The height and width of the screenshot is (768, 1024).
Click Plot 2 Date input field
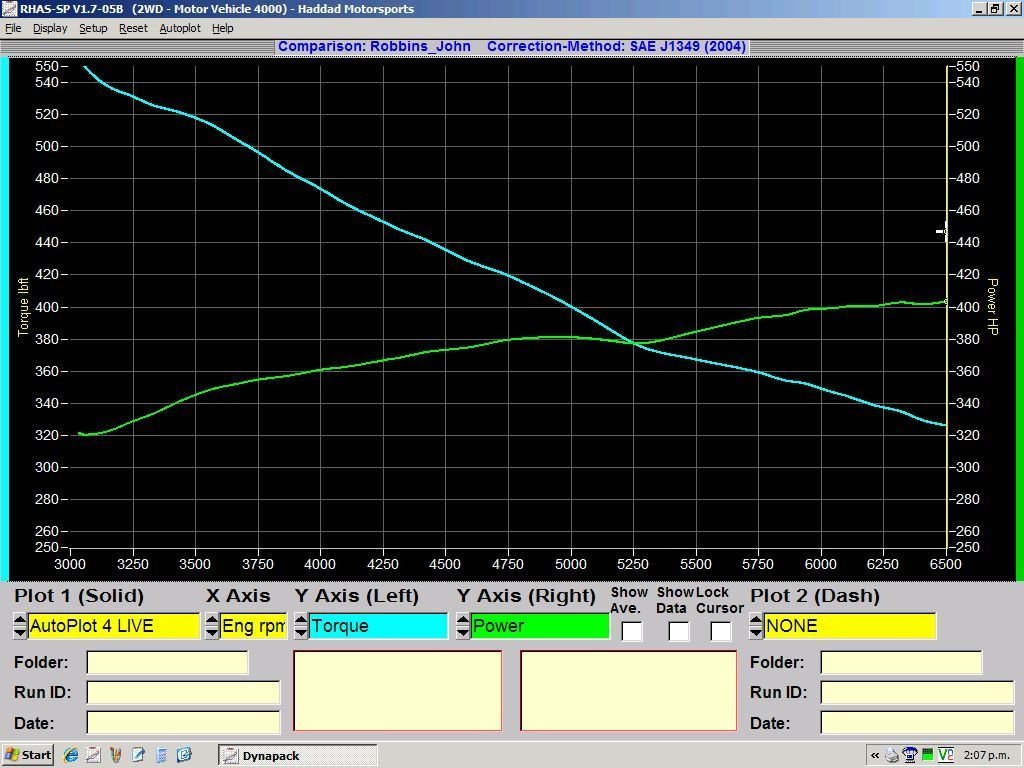(917, 723)
